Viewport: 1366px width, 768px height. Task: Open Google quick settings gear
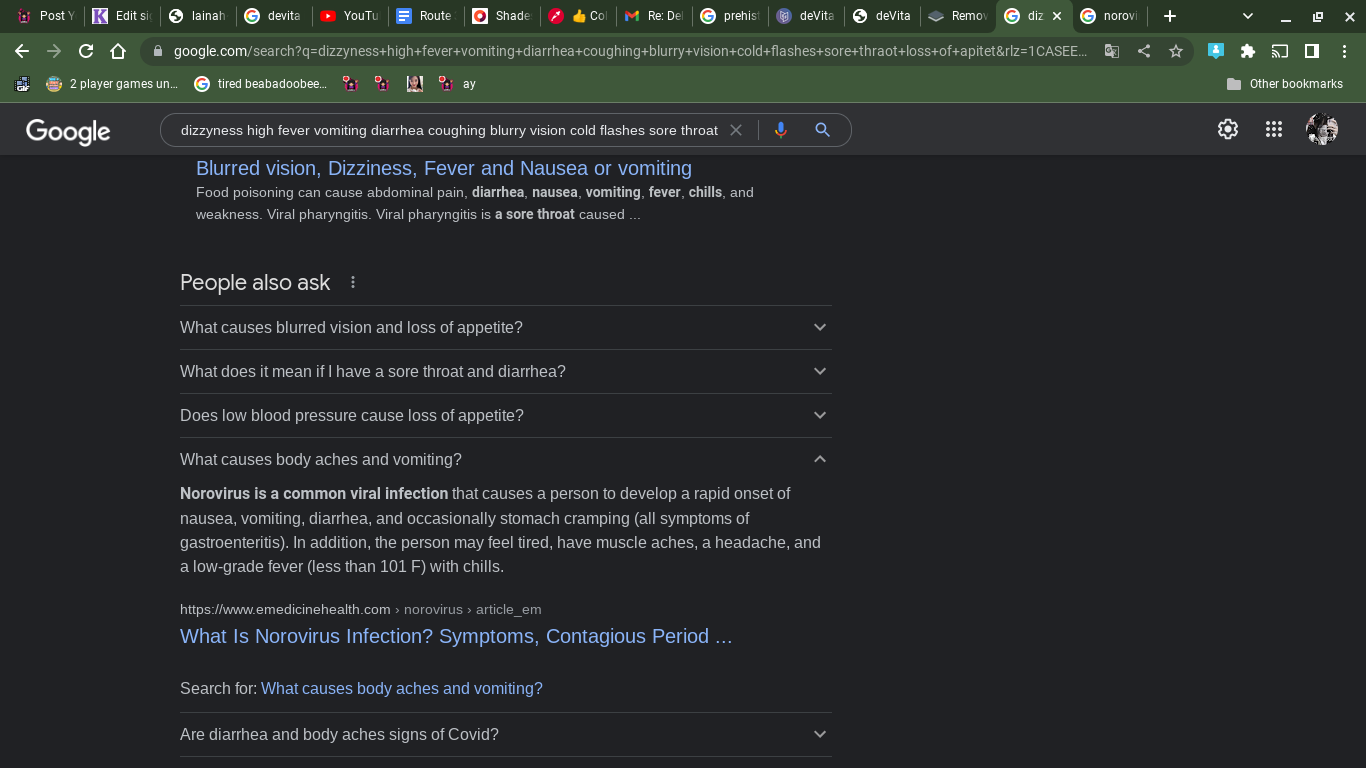[x=1228, y=129]
